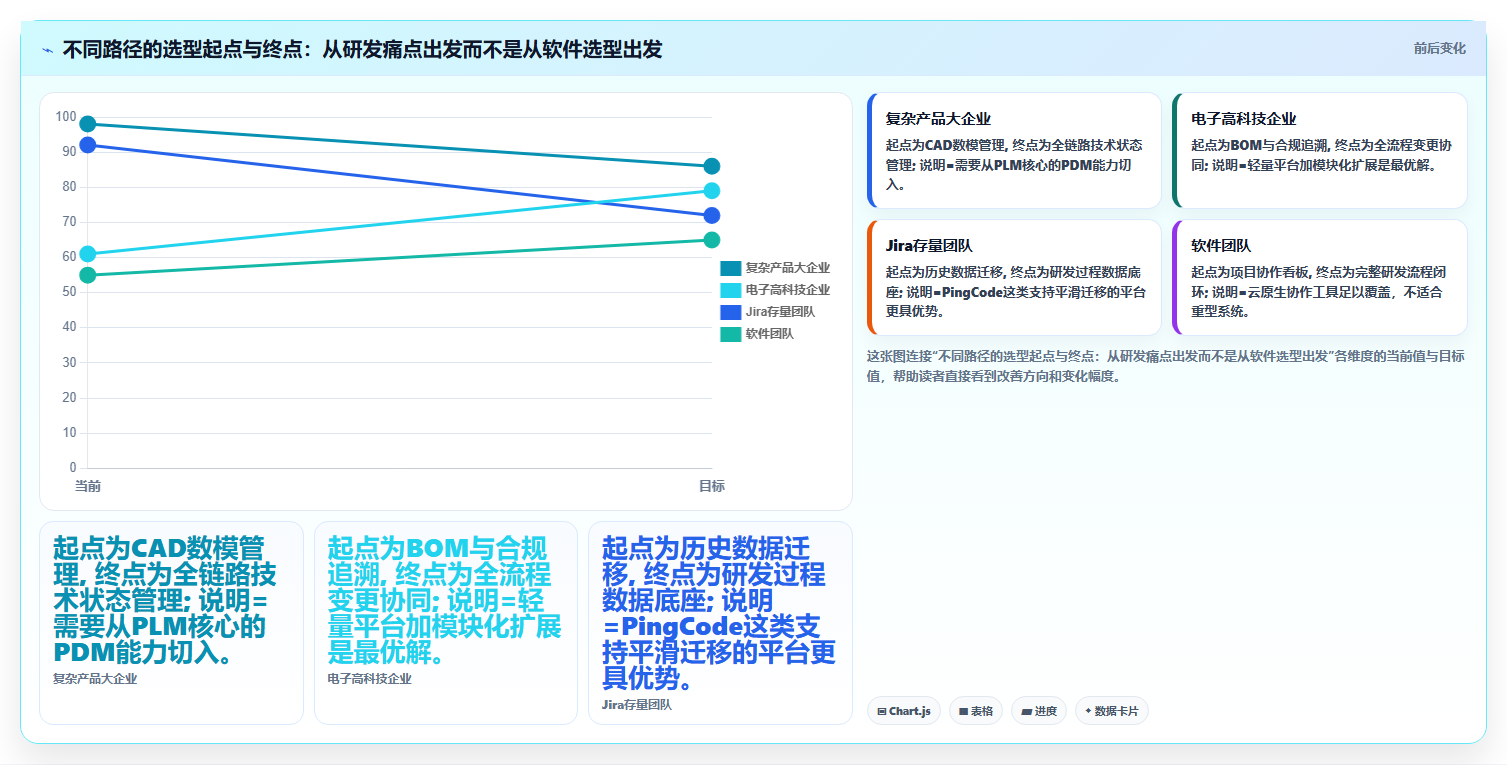Viewport: 1507px width, 765px height.
Task: Click the y-axis value 50
Action: (69, 292)
